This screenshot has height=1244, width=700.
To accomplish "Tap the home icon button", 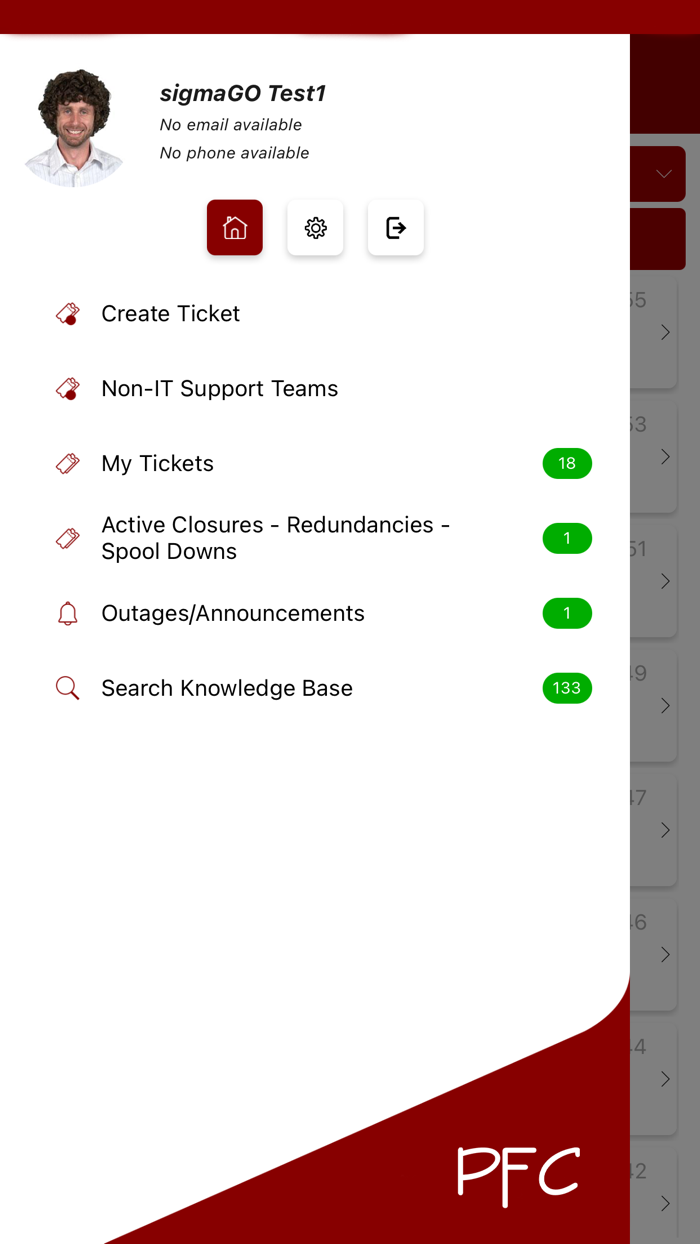I will click(x=235, y=228).
